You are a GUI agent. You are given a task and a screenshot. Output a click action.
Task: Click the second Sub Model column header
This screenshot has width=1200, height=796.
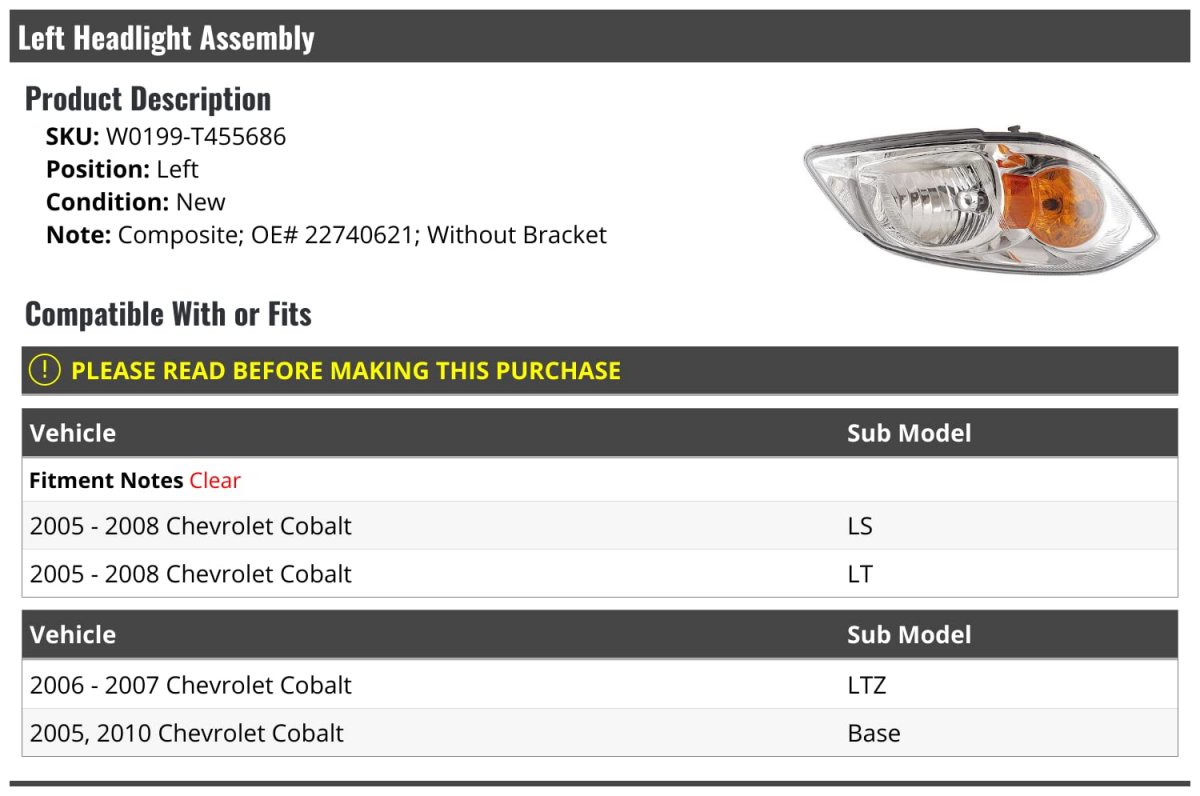point(909,635)
